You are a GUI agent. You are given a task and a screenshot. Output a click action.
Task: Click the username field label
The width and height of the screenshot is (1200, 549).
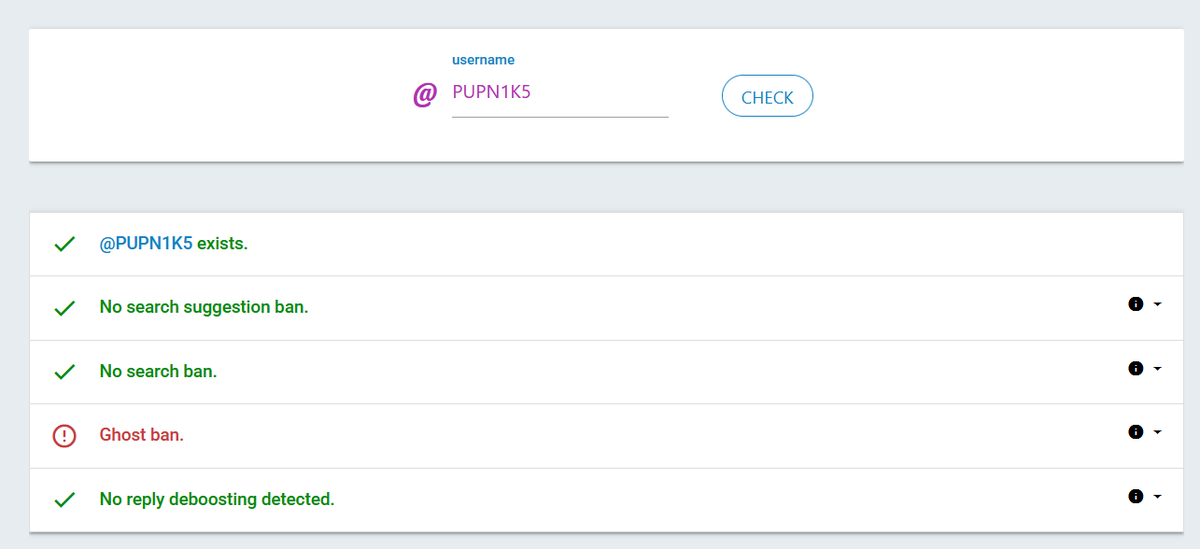[x=483, y=60]
